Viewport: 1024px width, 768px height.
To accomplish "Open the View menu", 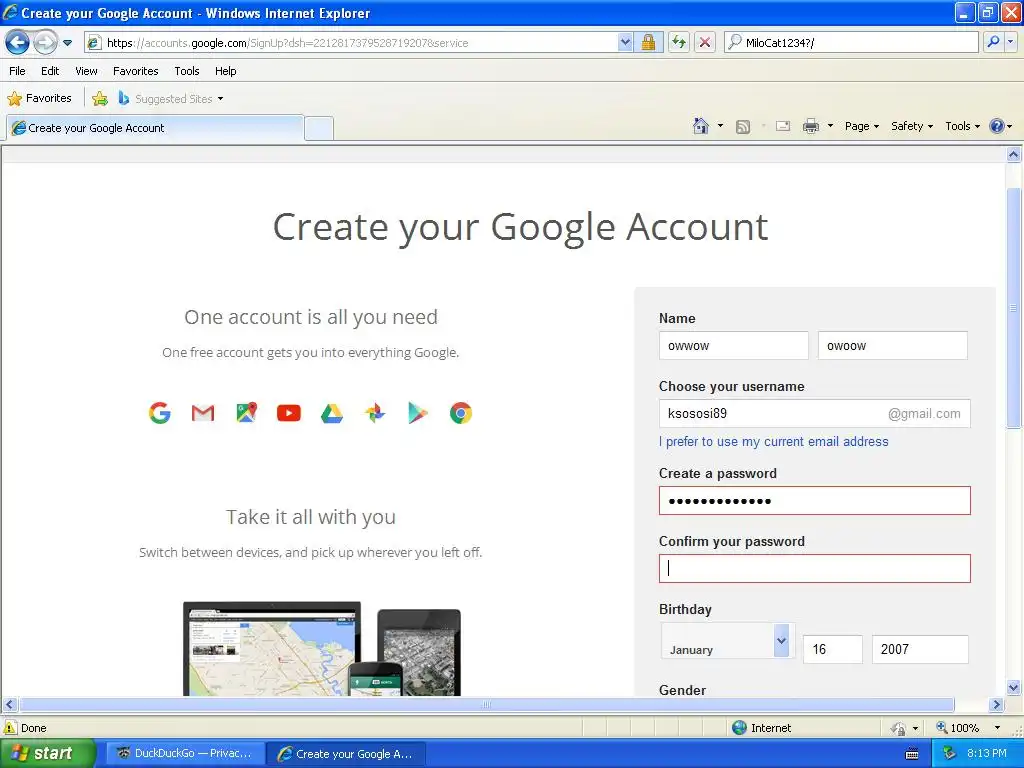I will 86,71.
